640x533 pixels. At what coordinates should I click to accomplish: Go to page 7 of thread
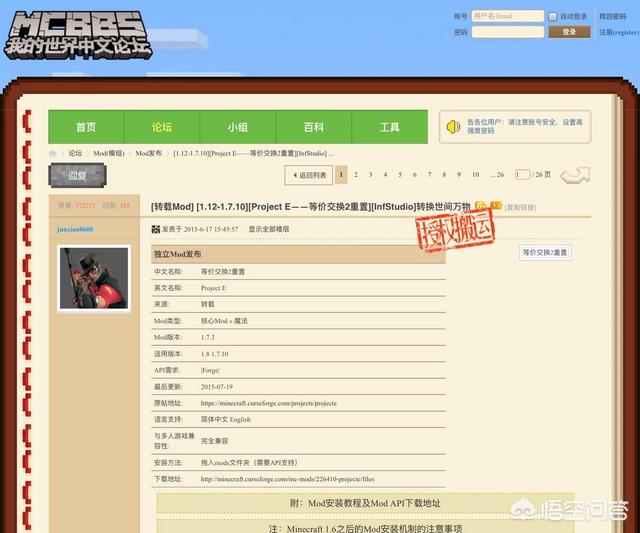pos(429,175)
